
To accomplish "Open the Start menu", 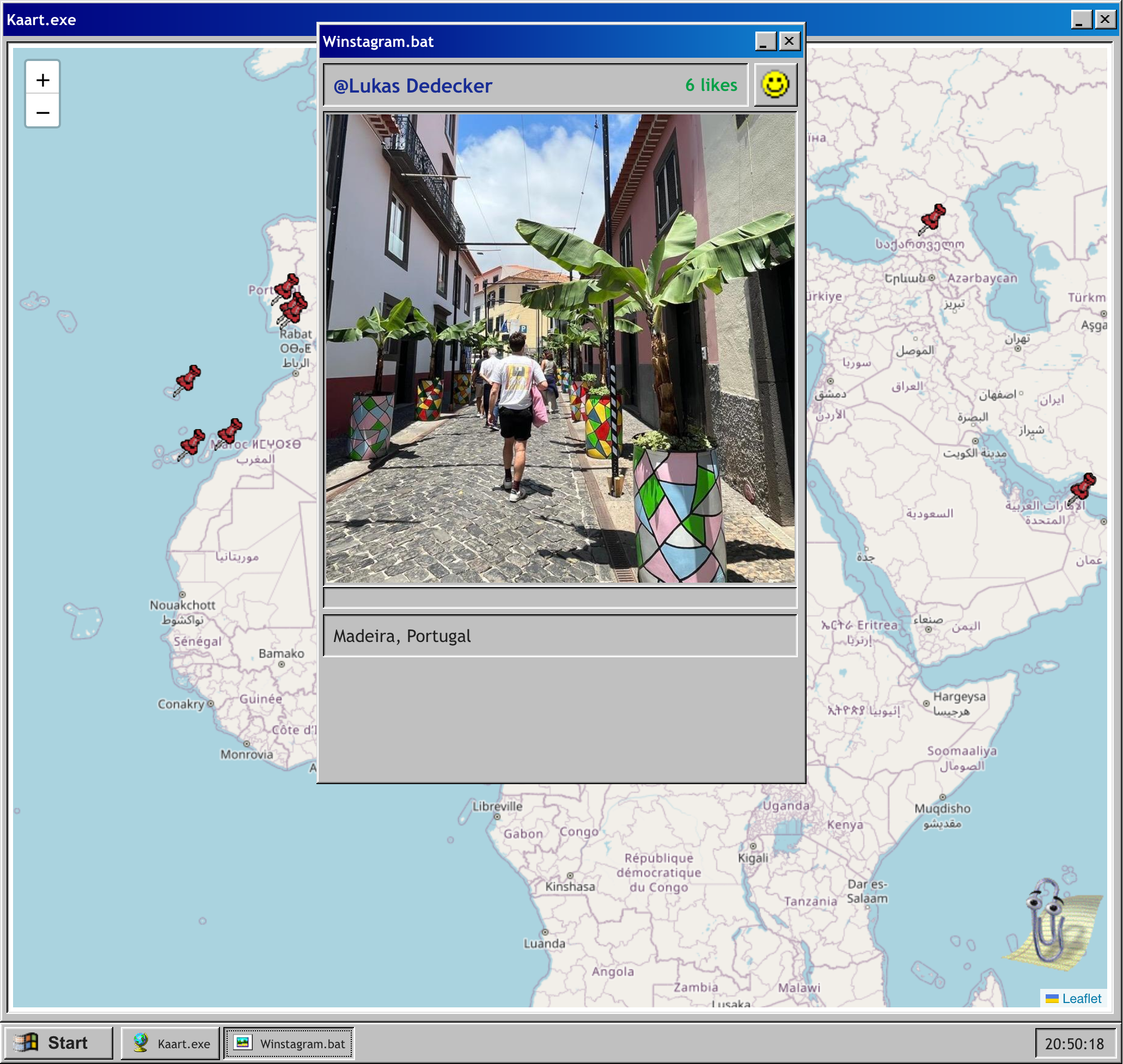I will [58, 1042].
